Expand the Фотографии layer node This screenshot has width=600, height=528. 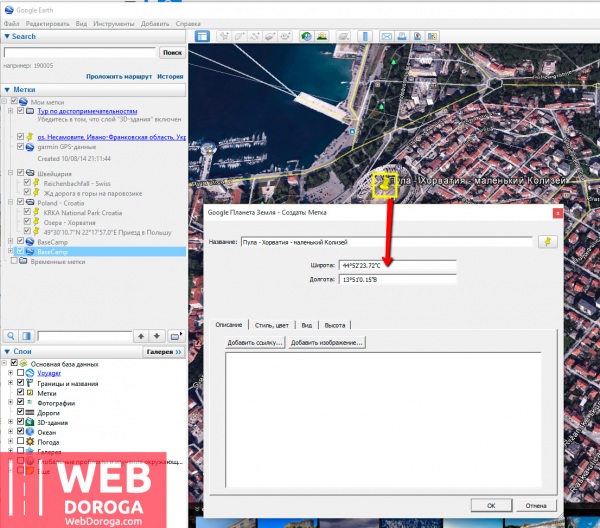(11, 402)
